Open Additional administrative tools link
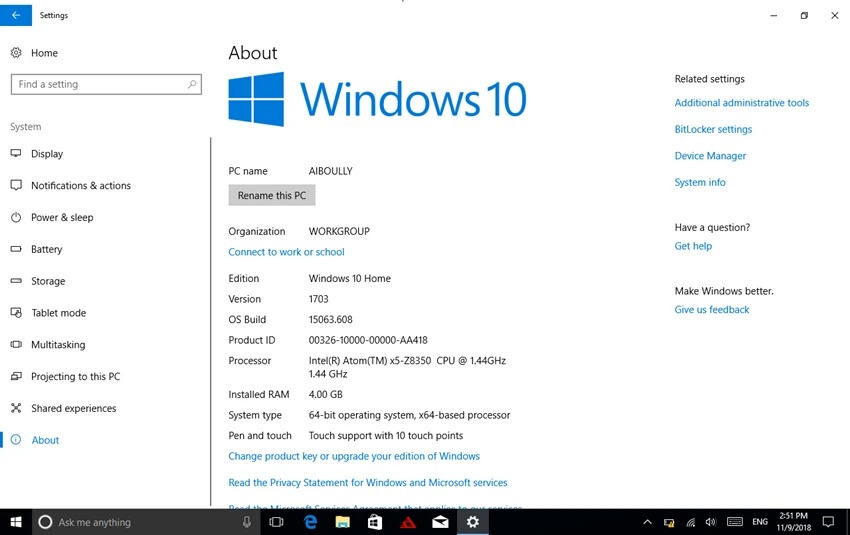 (x=742, y=102)
